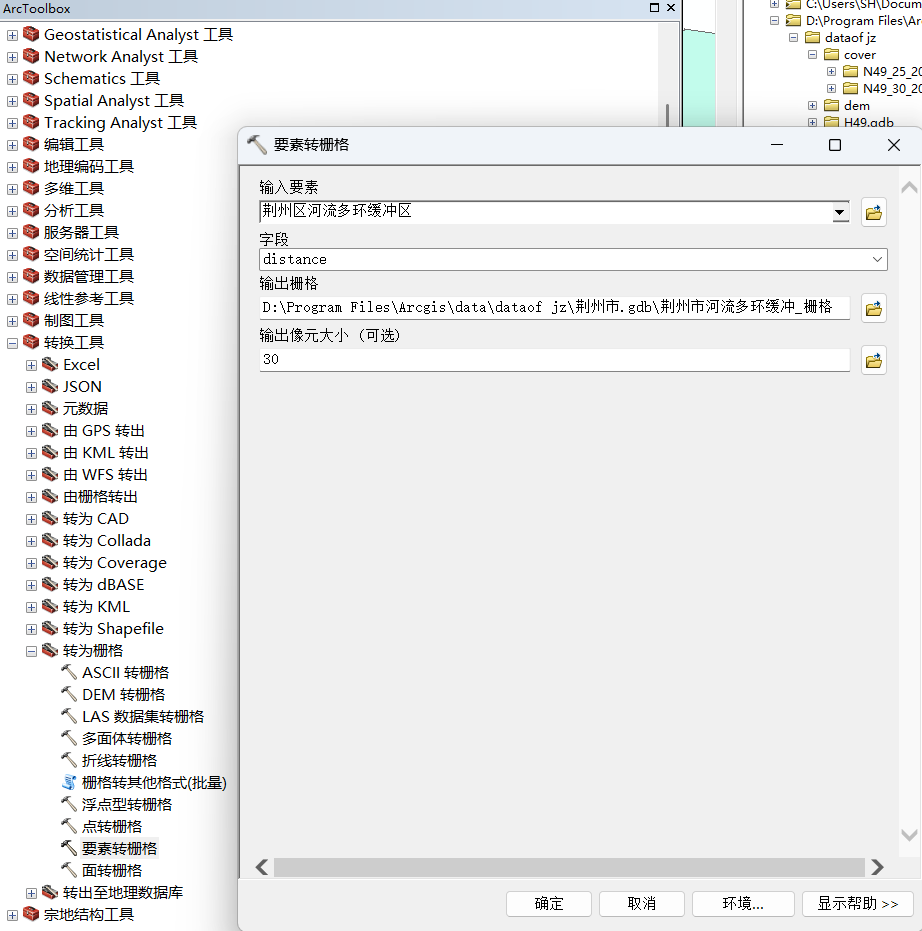Screen dimensions: 922x931
Task: Select the 转换工具 toolbox icon
Action: [x=31, y=342]
